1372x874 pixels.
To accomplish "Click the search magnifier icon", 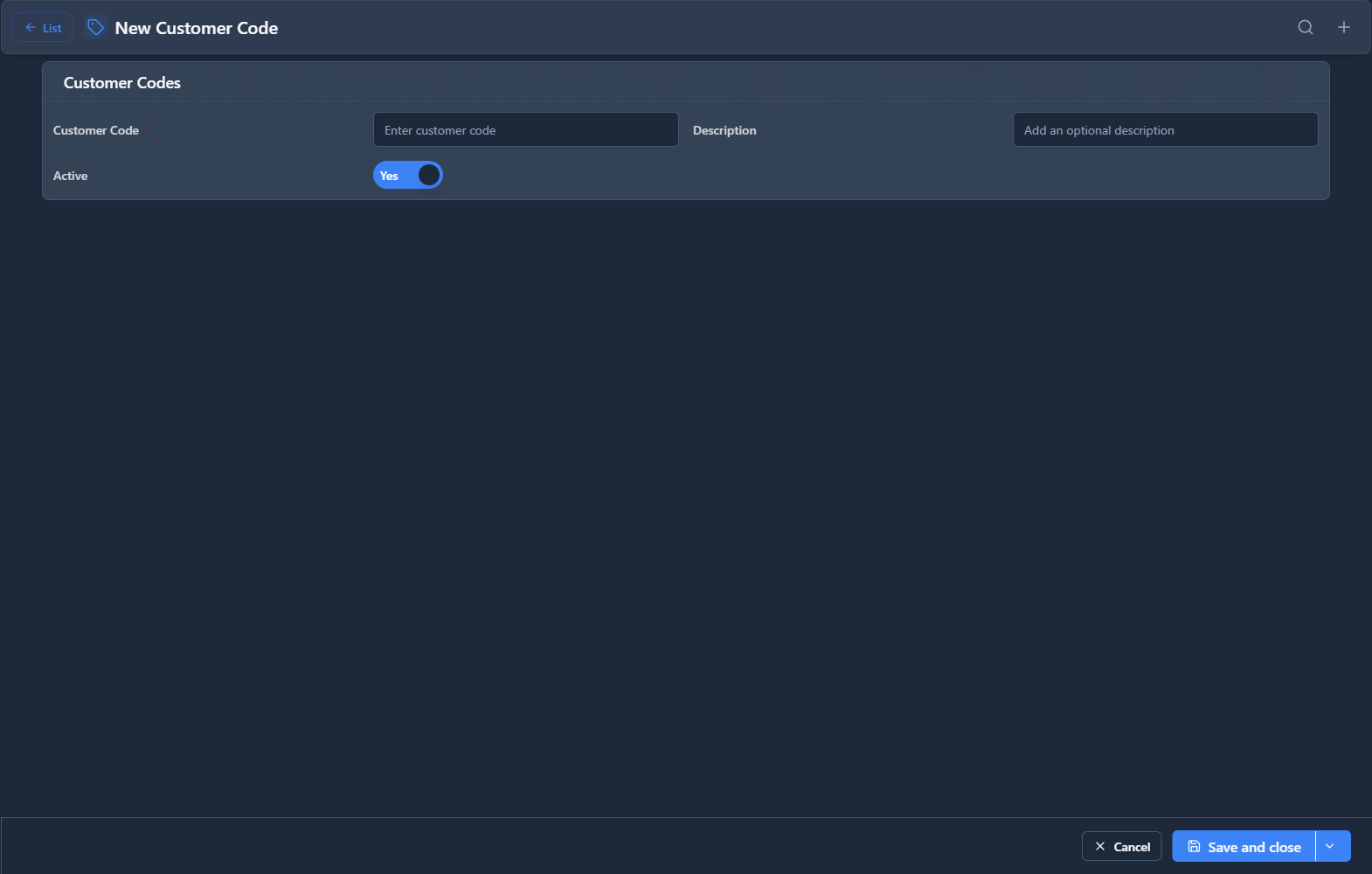I will point(1306,27).
